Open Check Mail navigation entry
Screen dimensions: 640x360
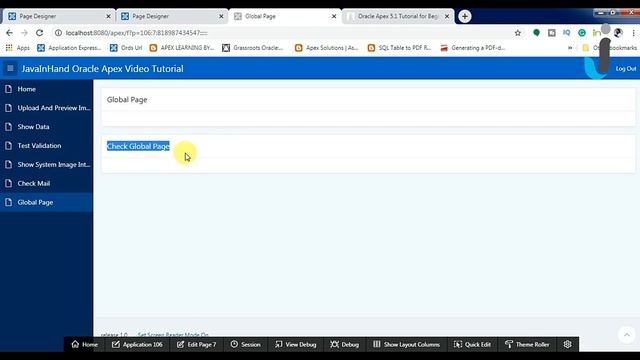tap(47, 183)
